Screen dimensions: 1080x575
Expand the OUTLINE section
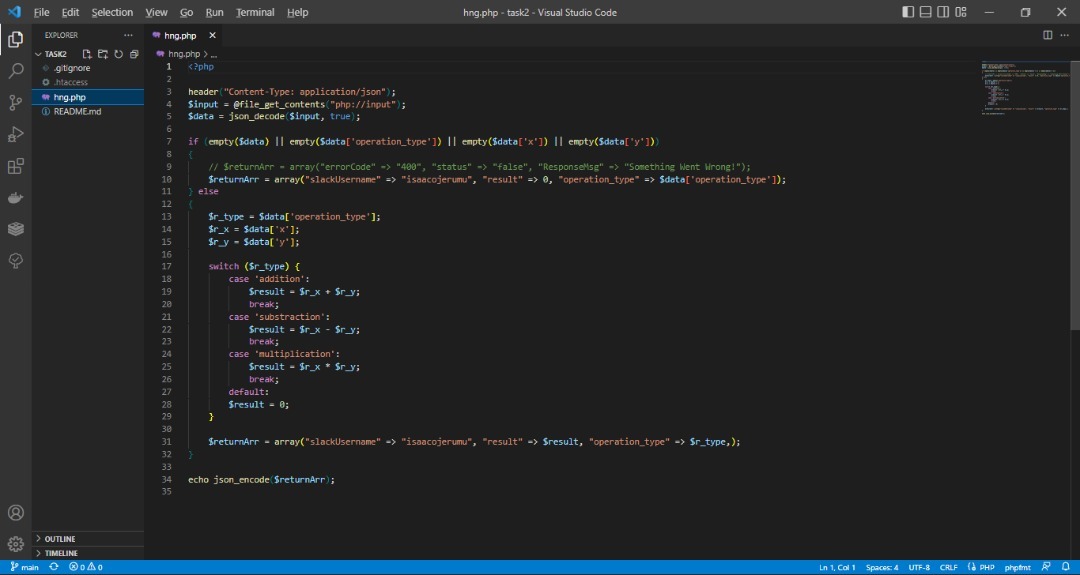point(60,539)
